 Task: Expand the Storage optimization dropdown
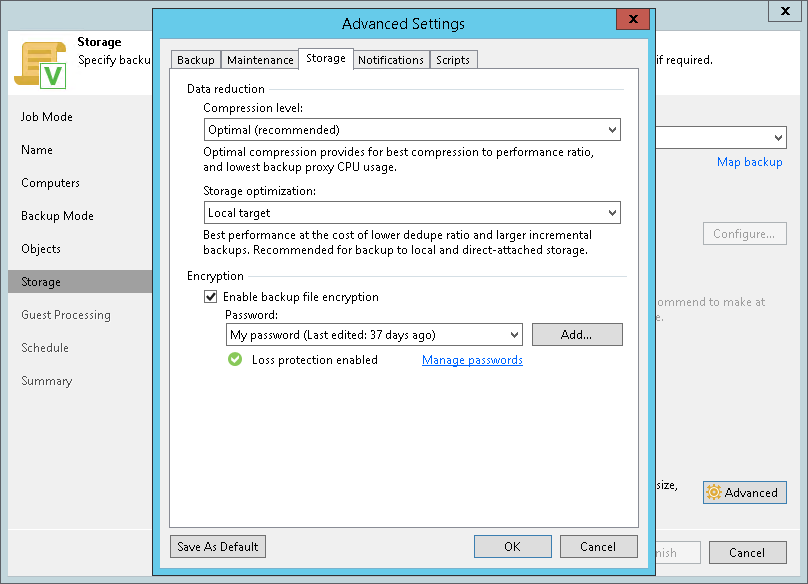(x=412, y=213)
